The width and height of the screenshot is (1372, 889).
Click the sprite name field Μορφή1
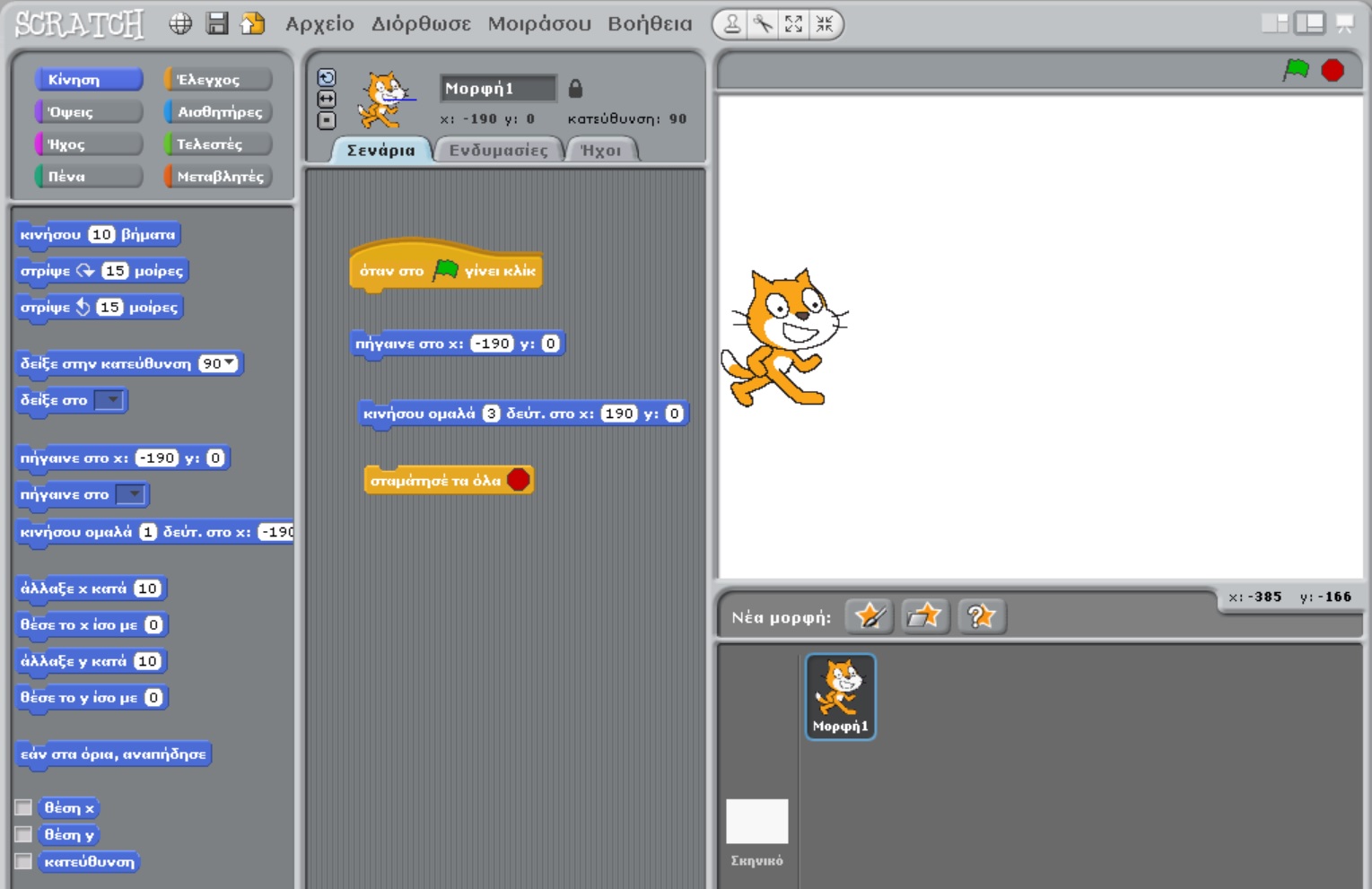[498, 88]
